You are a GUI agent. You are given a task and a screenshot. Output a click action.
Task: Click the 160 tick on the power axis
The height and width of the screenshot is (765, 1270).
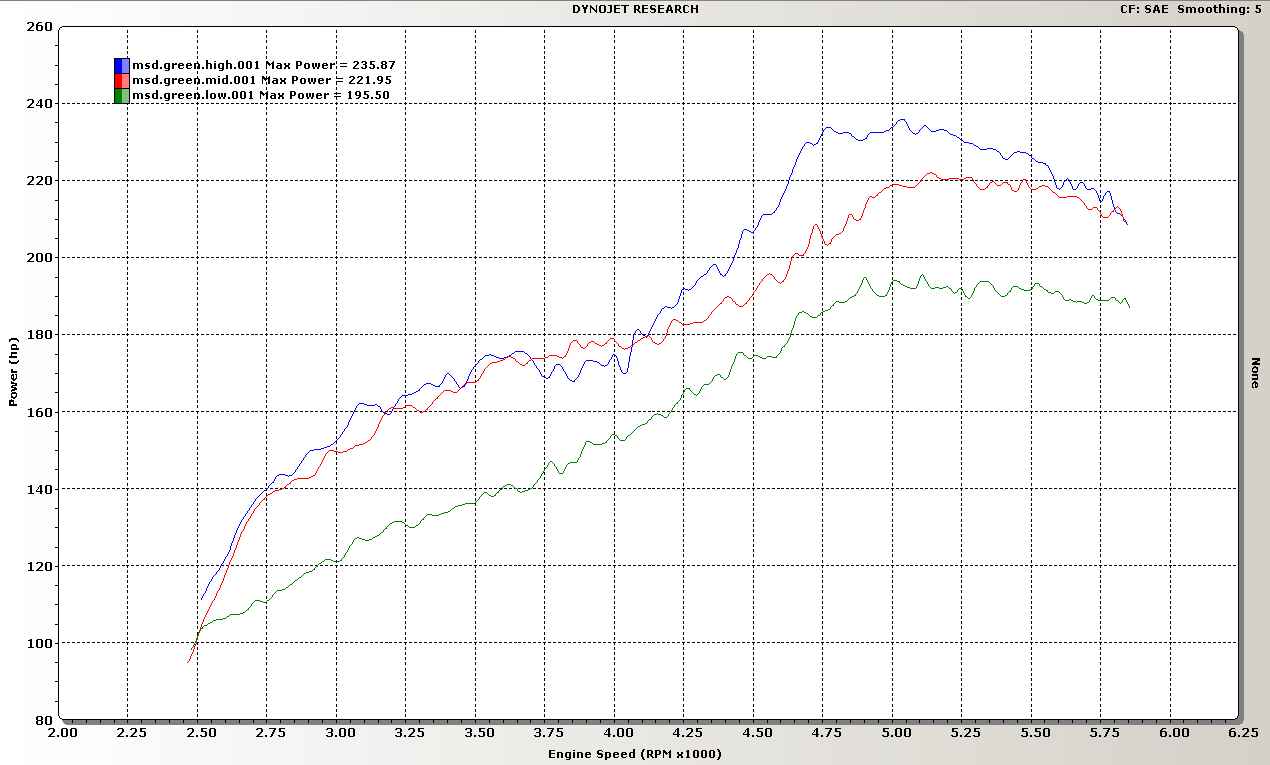coord(40,412)
